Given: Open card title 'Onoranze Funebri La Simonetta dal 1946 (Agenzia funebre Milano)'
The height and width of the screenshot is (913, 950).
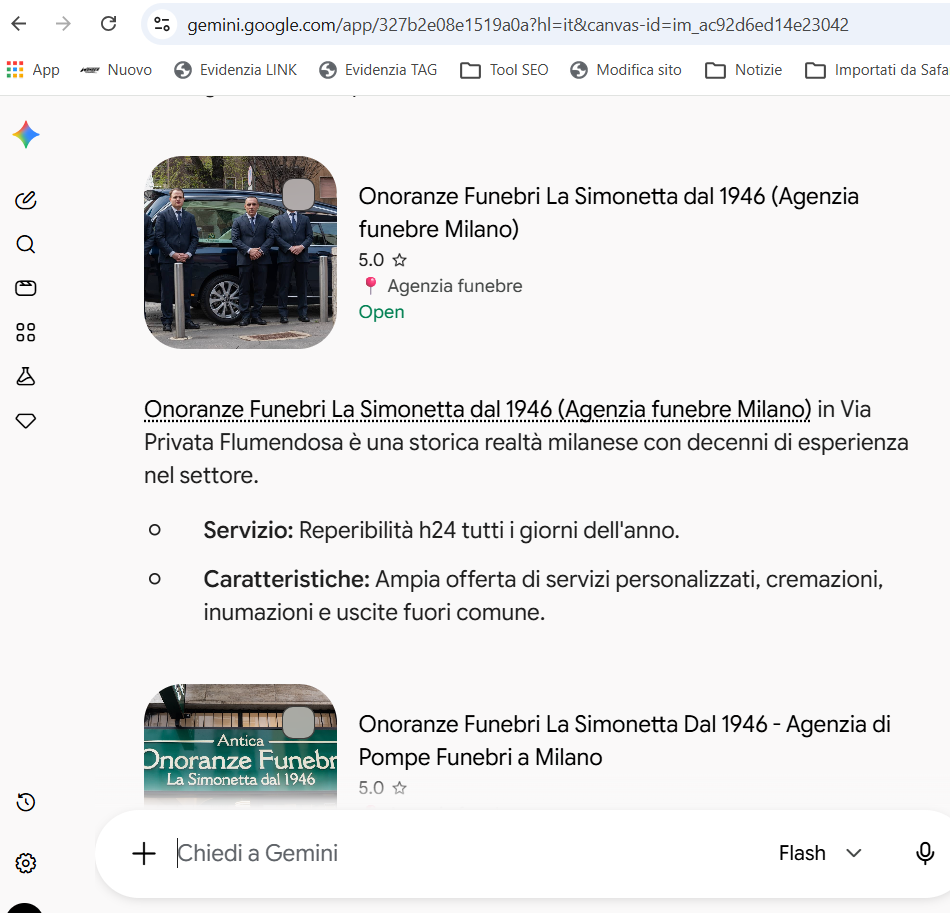Looking at the screenshot, I should (608, 213).
